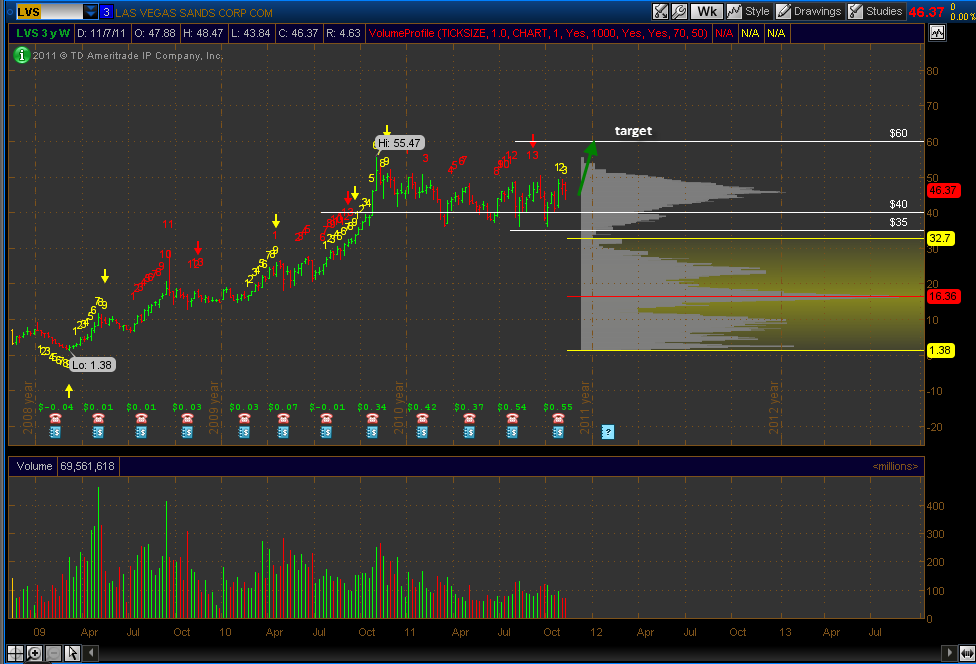Select the pointer cursor tool
Image resolution: width=976 pixels, height=664 pixels.
tap(72, 653)
